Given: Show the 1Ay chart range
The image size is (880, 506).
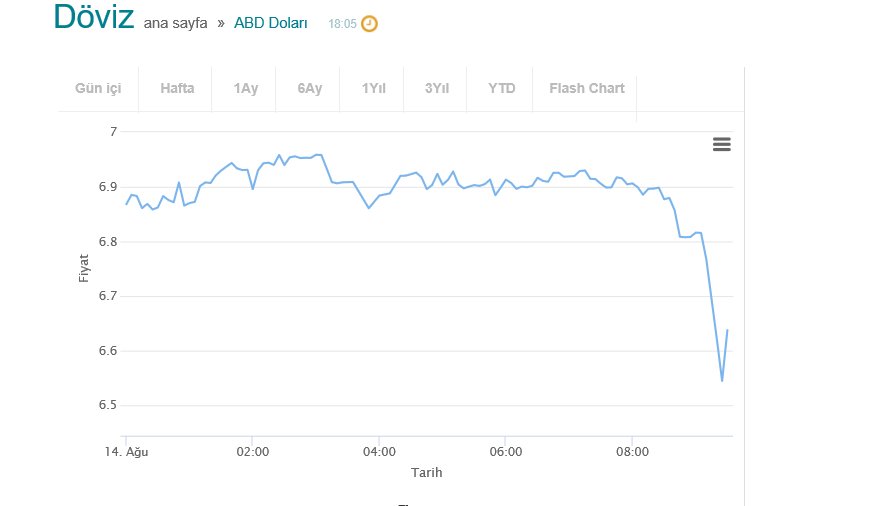Looking at the screenshot, I should 246,88.
